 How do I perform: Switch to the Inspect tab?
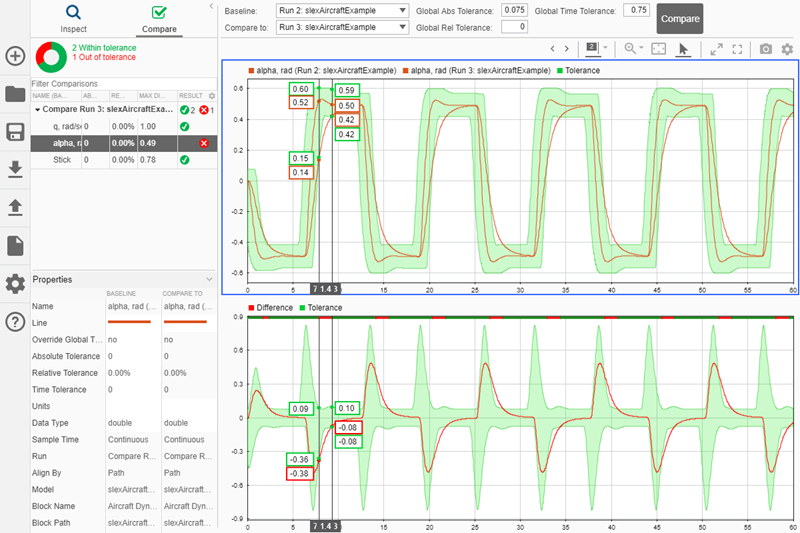tap(73, 19)
